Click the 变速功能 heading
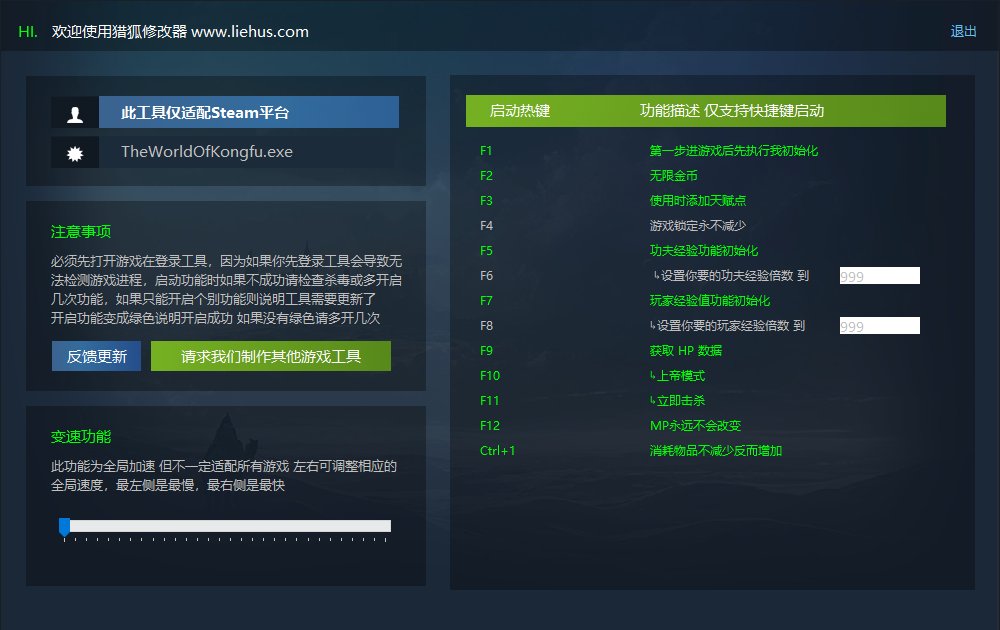Image resolution: width=1000 pixels, height=630 pixels. point(81,437)
